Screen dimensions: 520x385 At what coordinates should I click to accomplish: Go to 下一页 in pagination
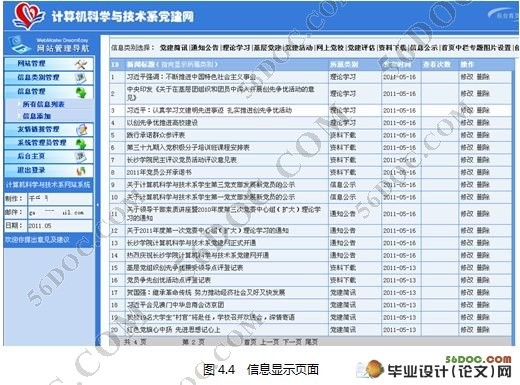tap(292, 342)
